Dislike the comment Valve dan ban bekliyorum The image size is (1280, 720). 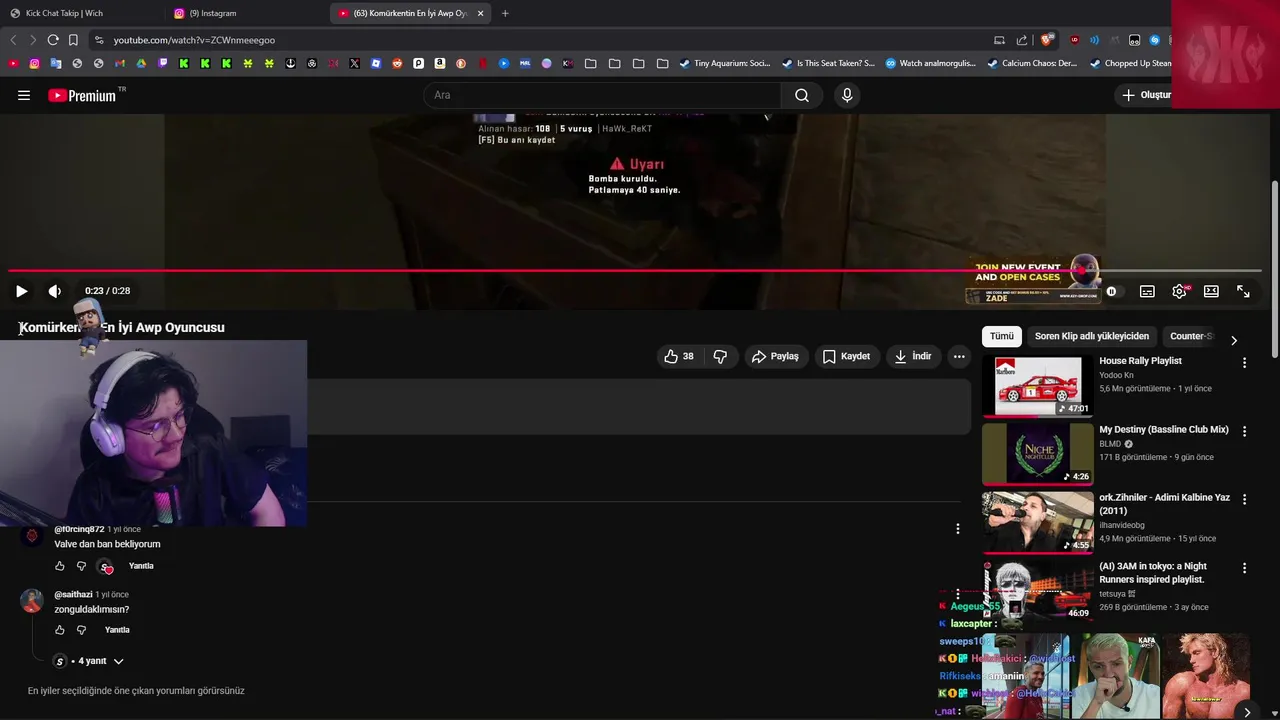[x=81, y=566]
